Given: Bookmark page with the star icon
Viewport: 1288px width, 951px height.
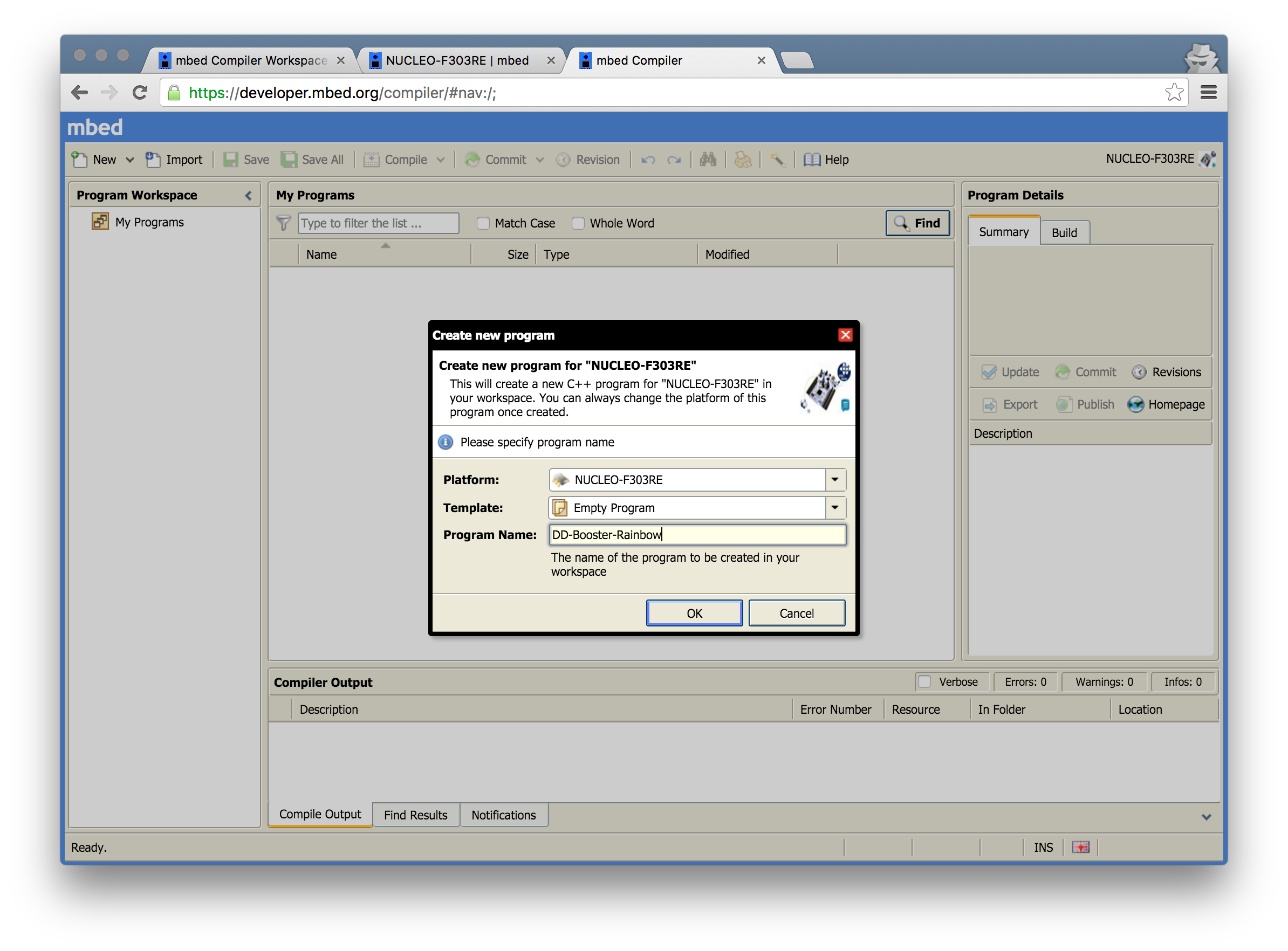Looking at the screenshot, I should (x=1174, y=93).
